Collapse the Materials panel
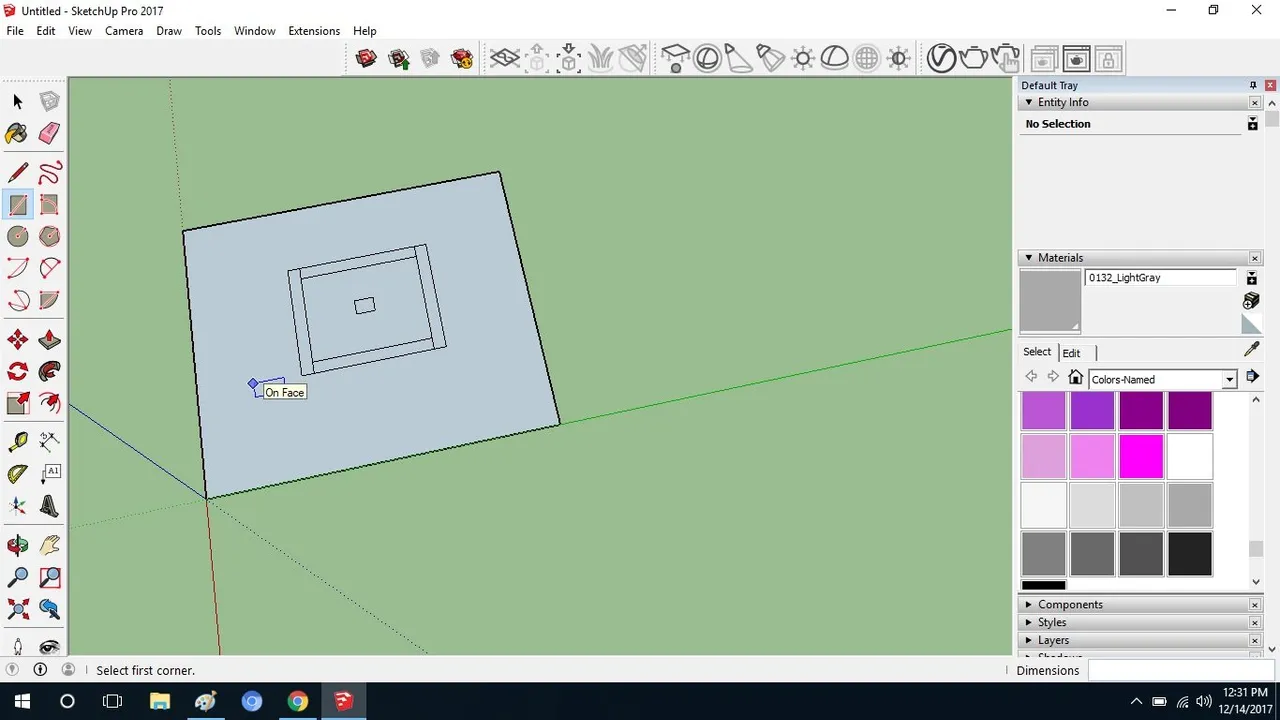Image resolution: width=1280 pixels, height=720 pixels. [1029, 258]
